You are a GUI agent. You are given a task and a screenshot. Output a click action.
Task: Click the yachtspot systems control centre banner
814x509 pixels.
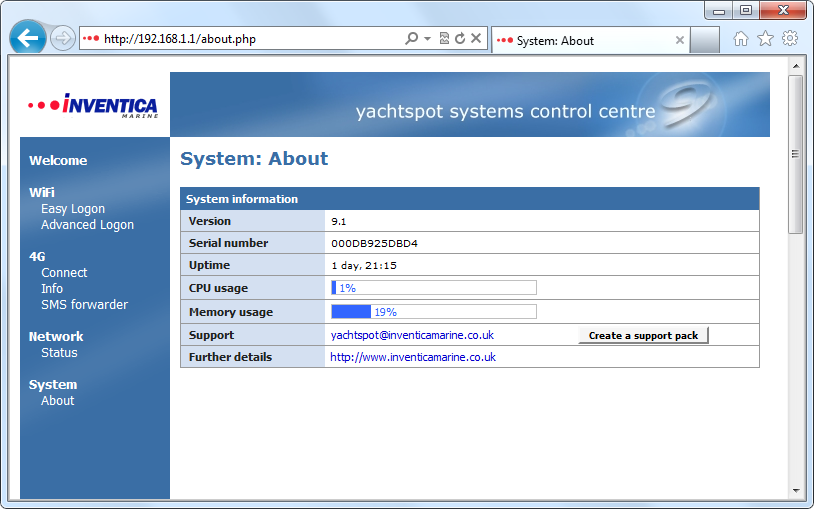(x=470, y=104)
